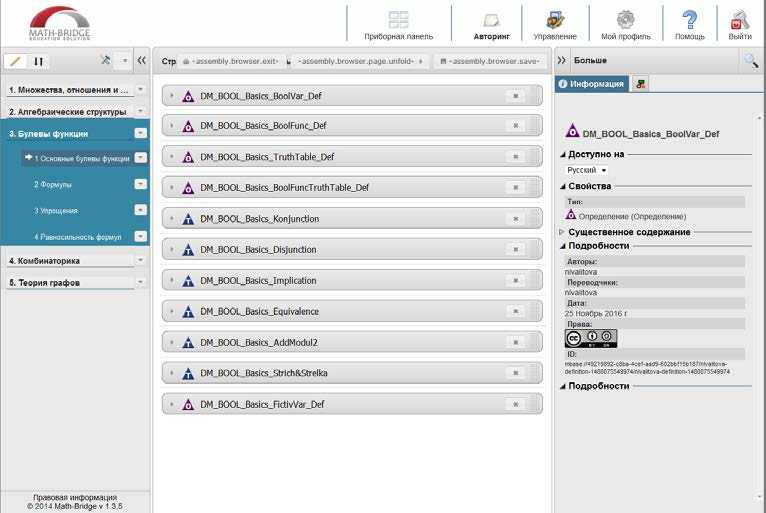Select chapter 3. Булевы функции
The width and height of the screenshot is (766, 513).
pyautogui.click(x=48, y=134)
